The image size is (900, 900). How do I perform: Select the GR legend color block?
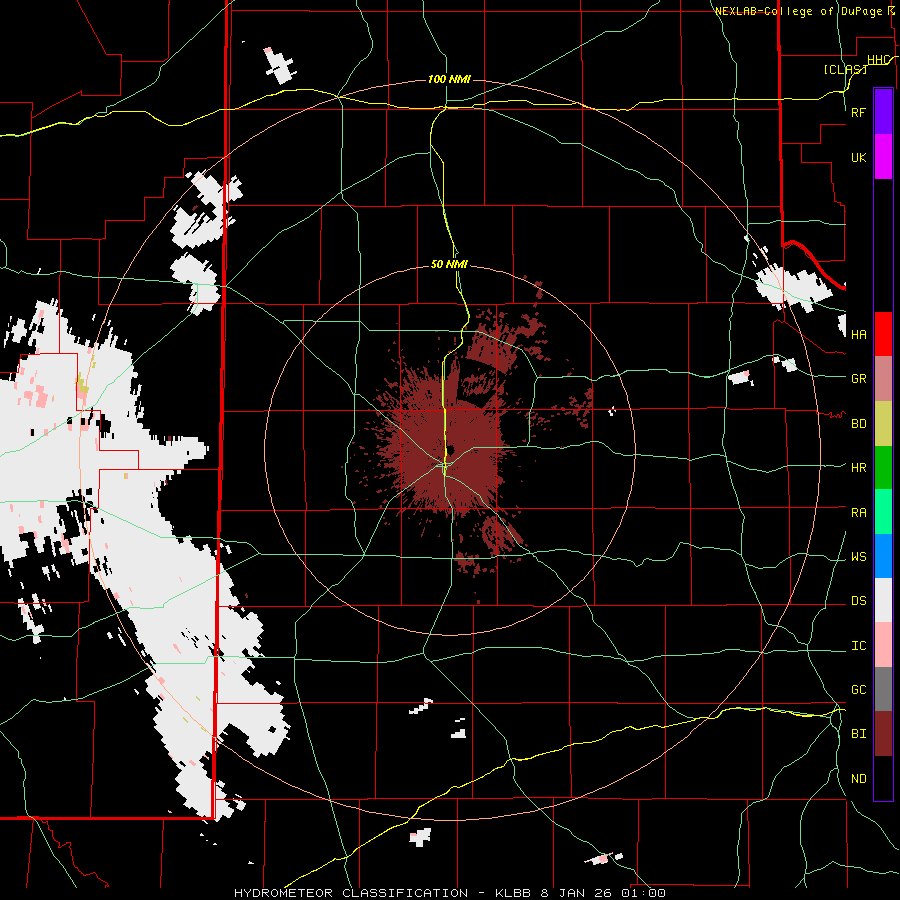(x=883, y=378)
